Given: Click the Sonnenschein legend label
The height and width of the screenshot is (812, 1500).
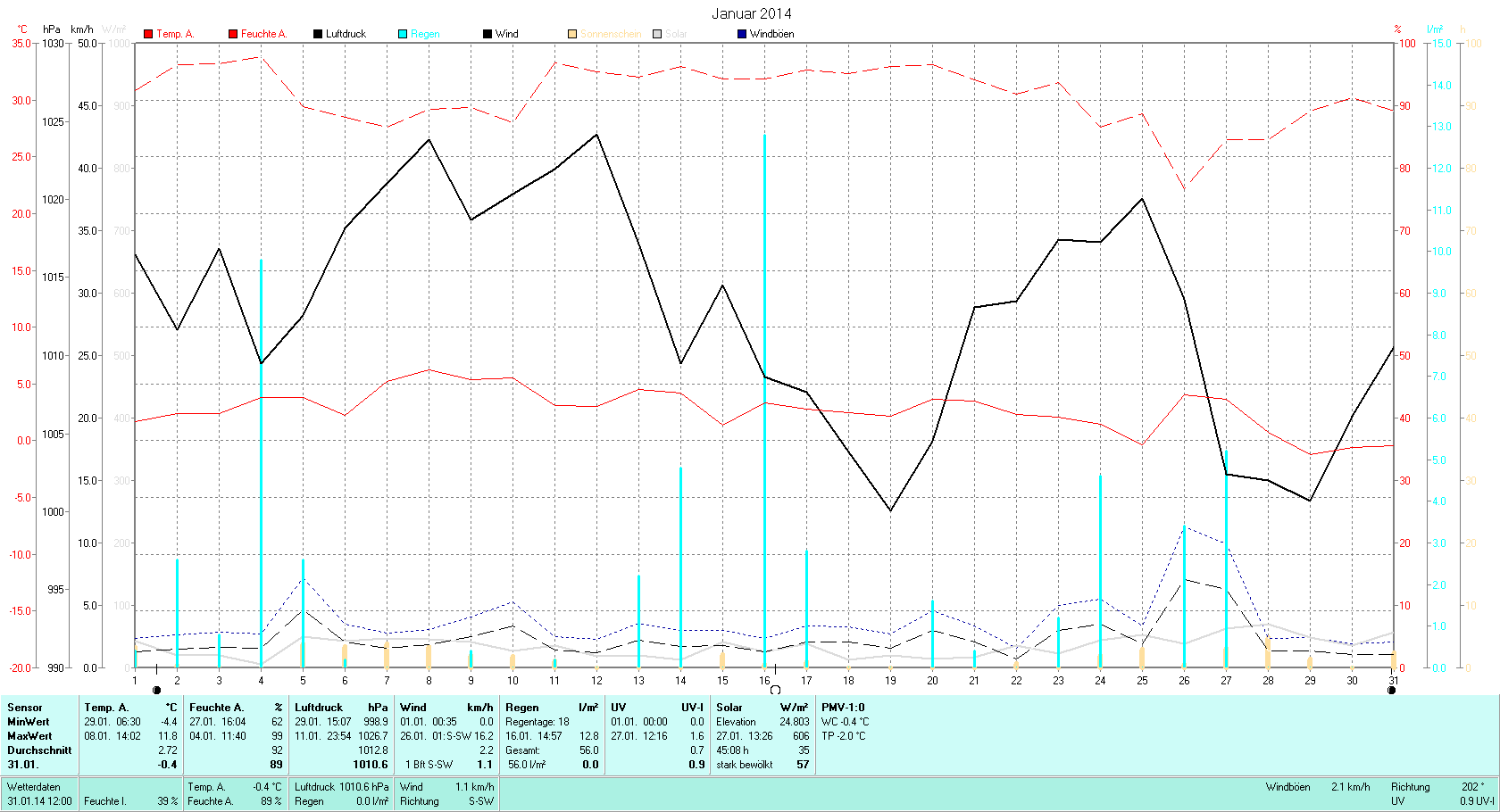Looking at the screenshot, I should [611, 34].
